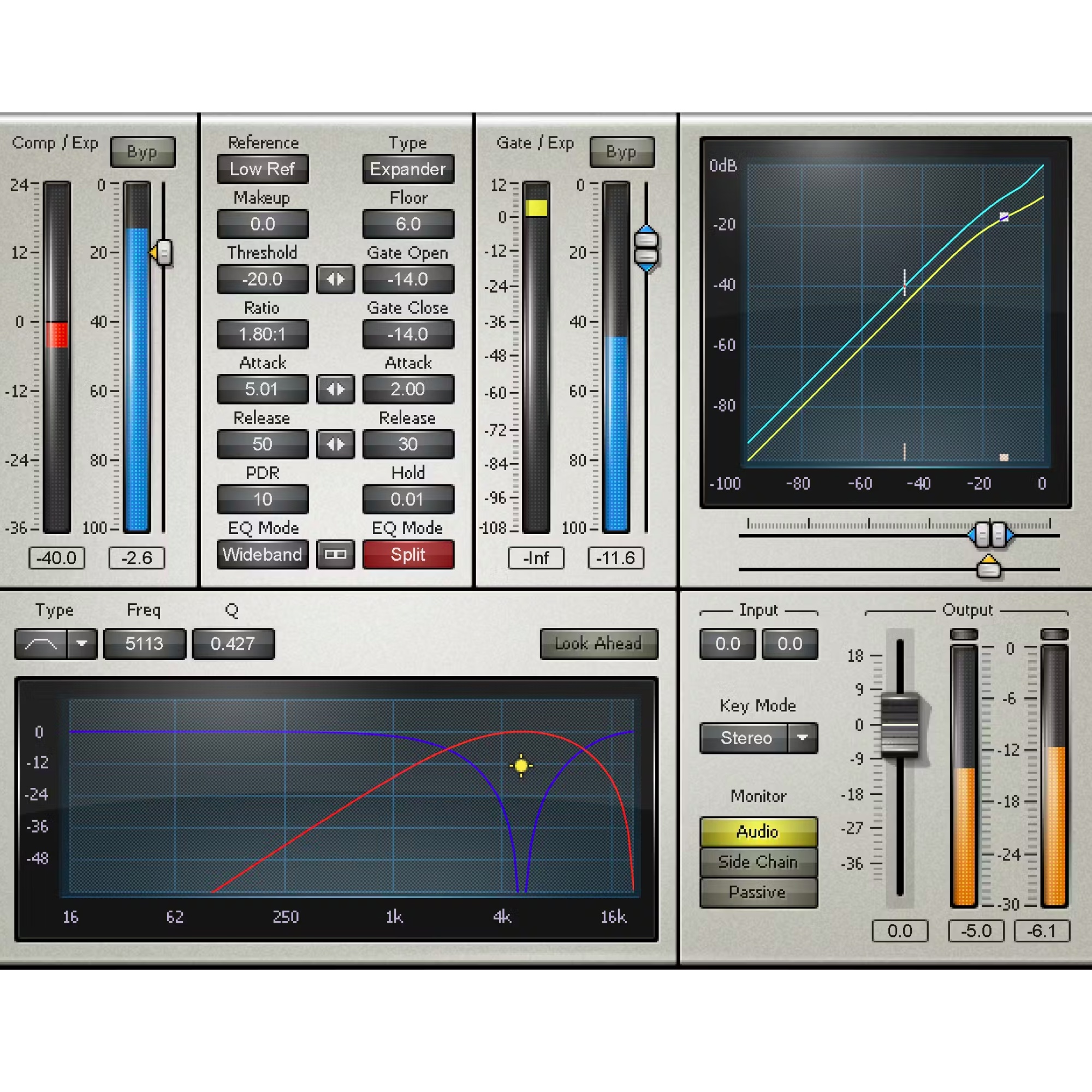Click the master output gain fader
1092x1092 pixels.
coord(900,723)
